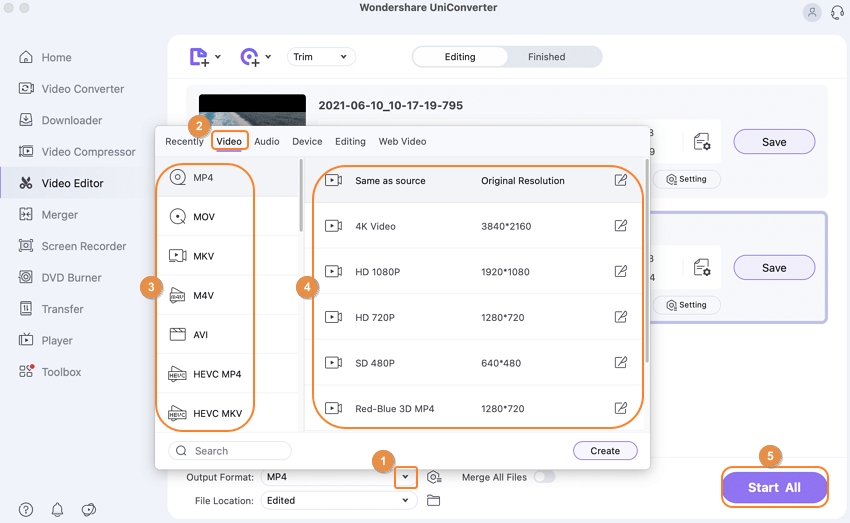Click output format settings gear icon

pyautogui.click(x=434, y=477)
